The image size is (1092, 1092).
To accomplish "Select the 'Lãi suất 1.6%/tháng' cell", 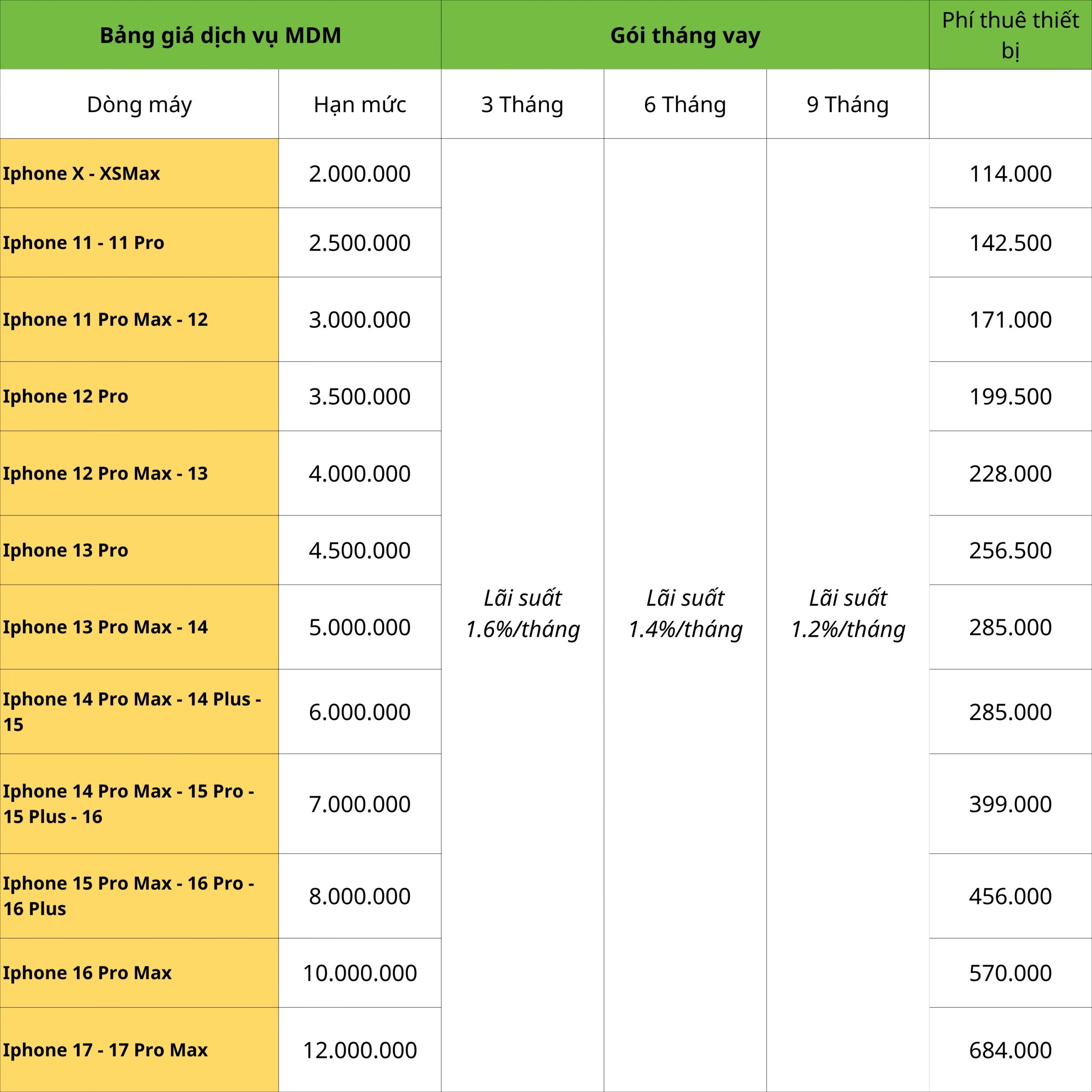I will (x=522, y=613).
